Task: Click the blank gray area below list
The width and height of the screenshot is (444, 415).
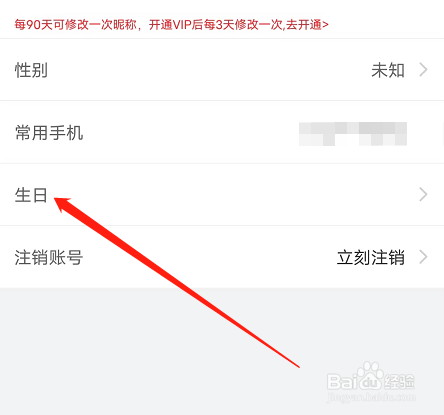Action: 167,350
